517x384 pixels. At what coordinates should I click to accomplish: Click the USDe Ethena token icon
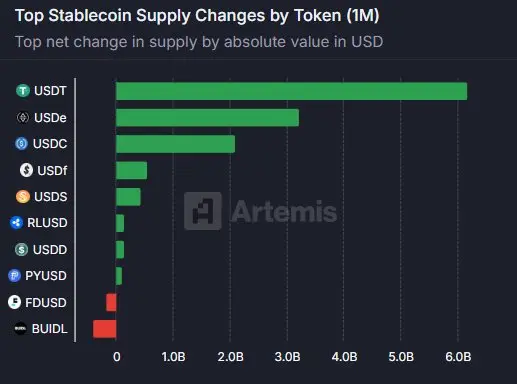[23, 117]
